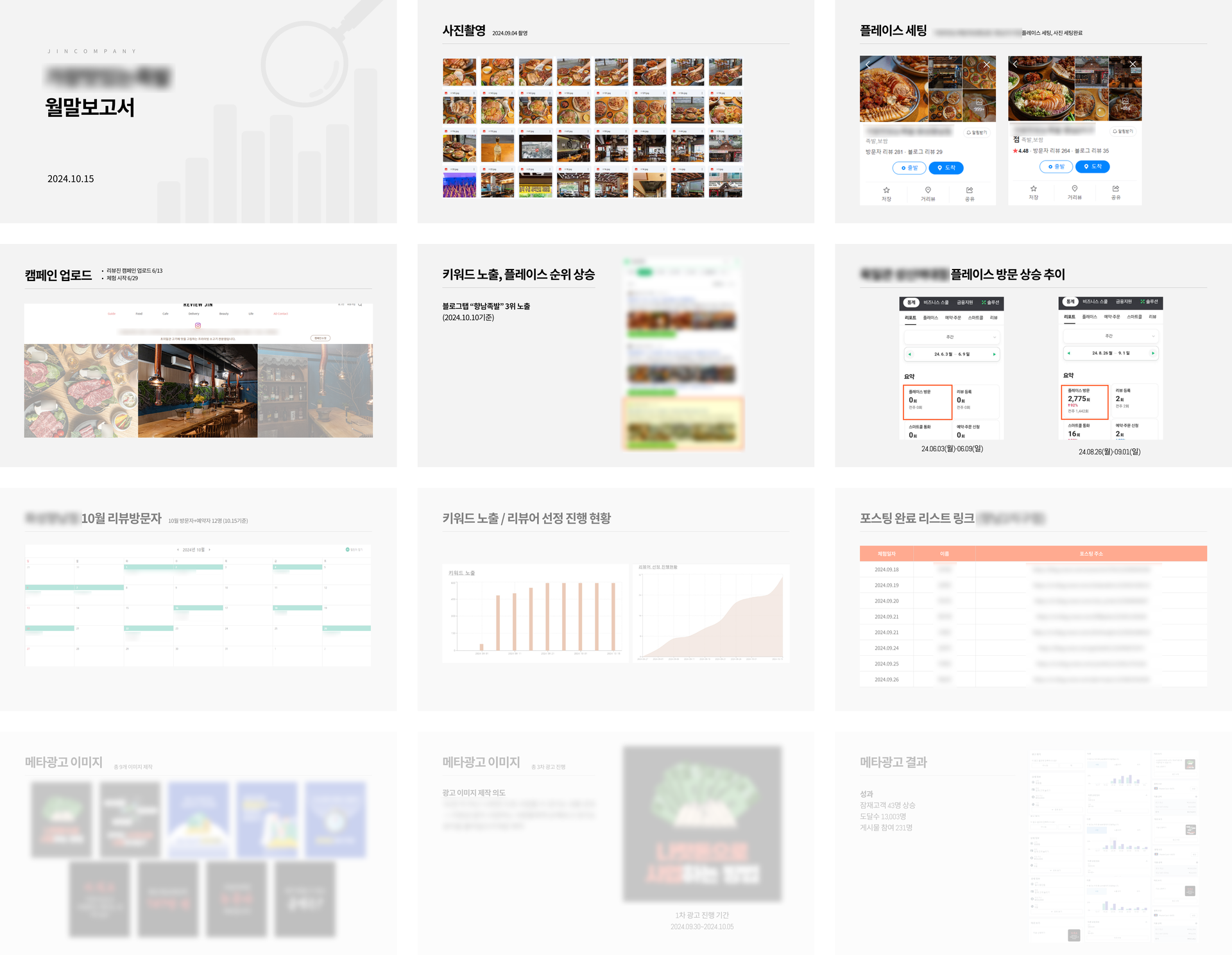
Task: Click 공유 share icon on left place card
Action: click(970, 190)
